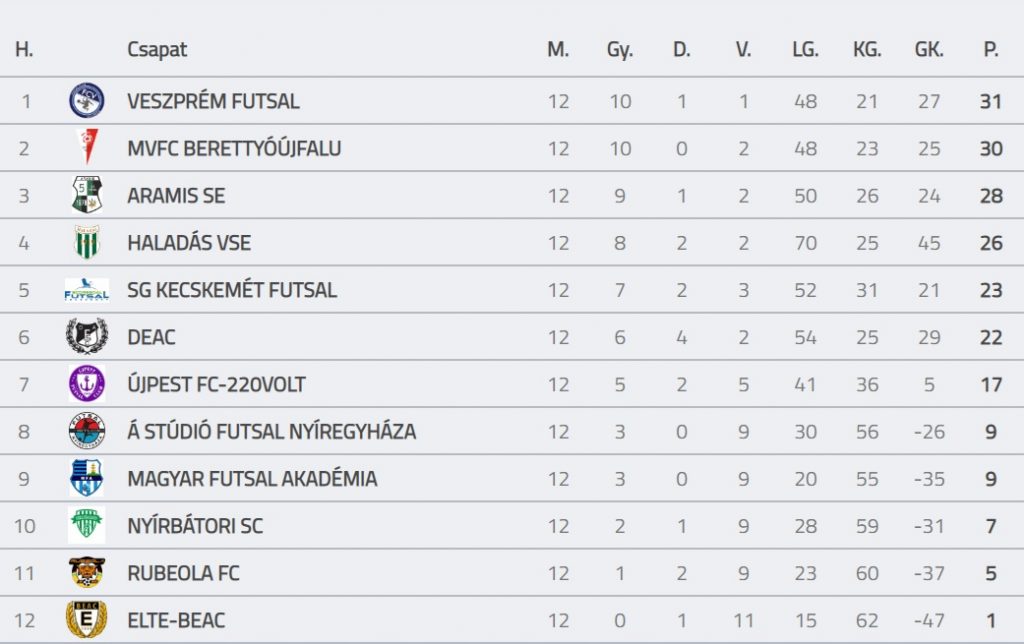Open the Haladás VSE crest icon

86,243
